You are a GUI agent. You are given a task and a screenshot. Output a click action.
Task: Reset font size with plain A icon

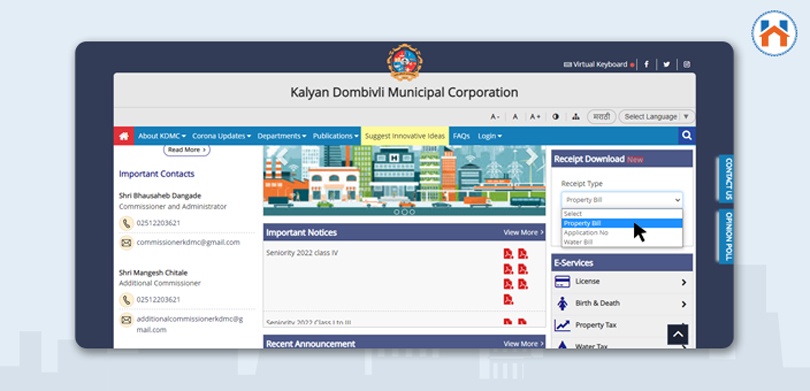click(x=515, y=117)
